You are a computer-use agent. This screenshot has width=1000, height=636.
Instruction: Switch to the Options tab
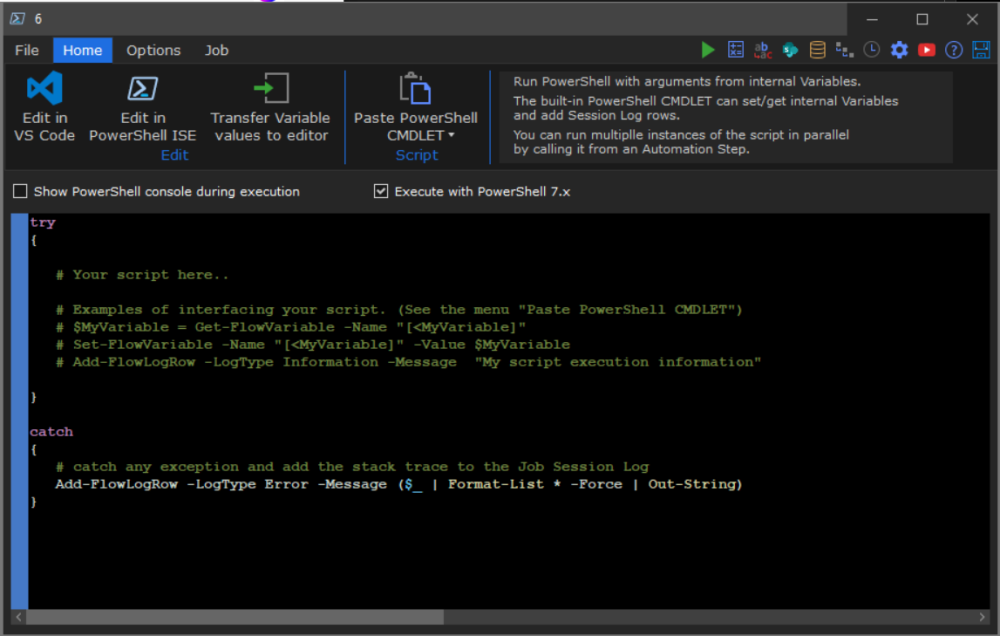coord(153,50)
